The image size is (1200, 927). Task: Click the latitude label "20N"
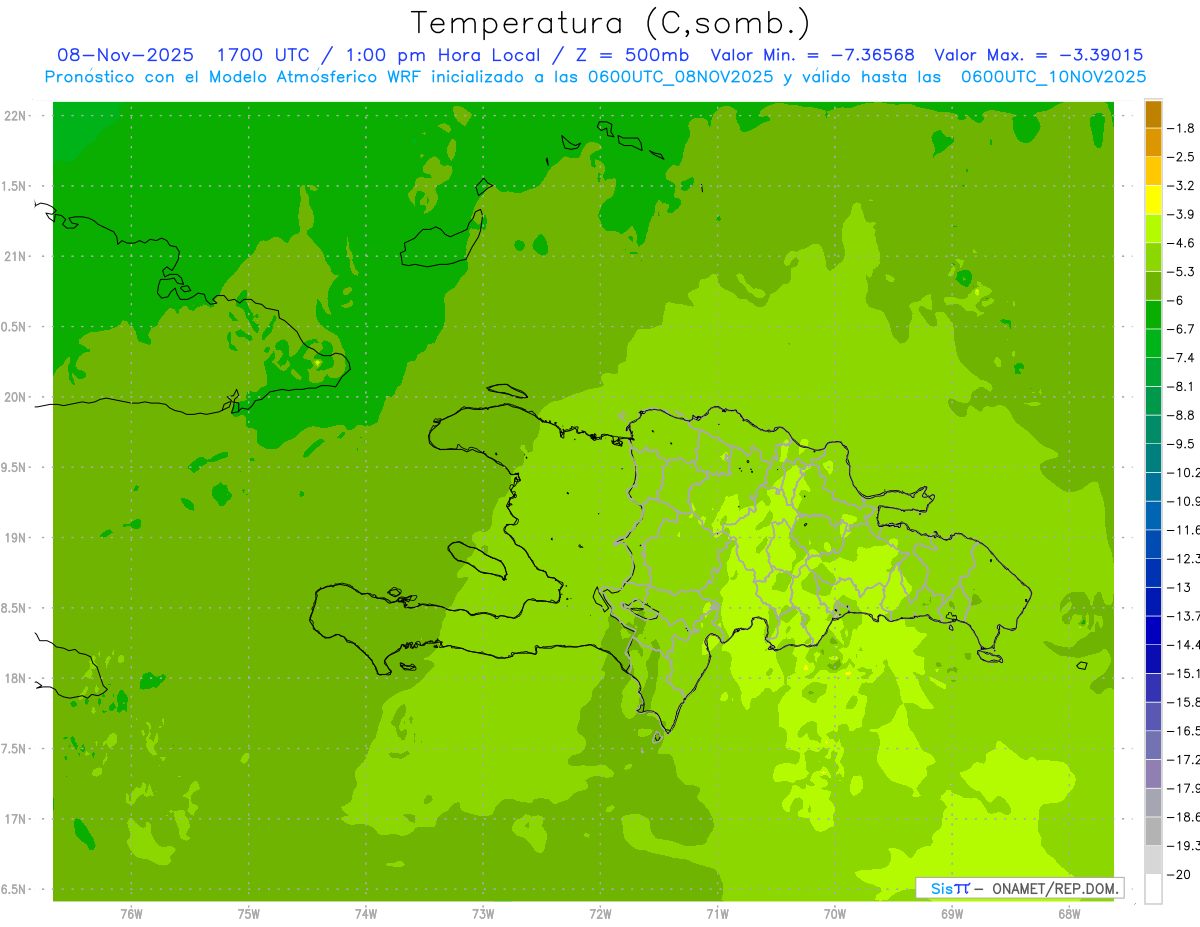[x=16, y=397]
